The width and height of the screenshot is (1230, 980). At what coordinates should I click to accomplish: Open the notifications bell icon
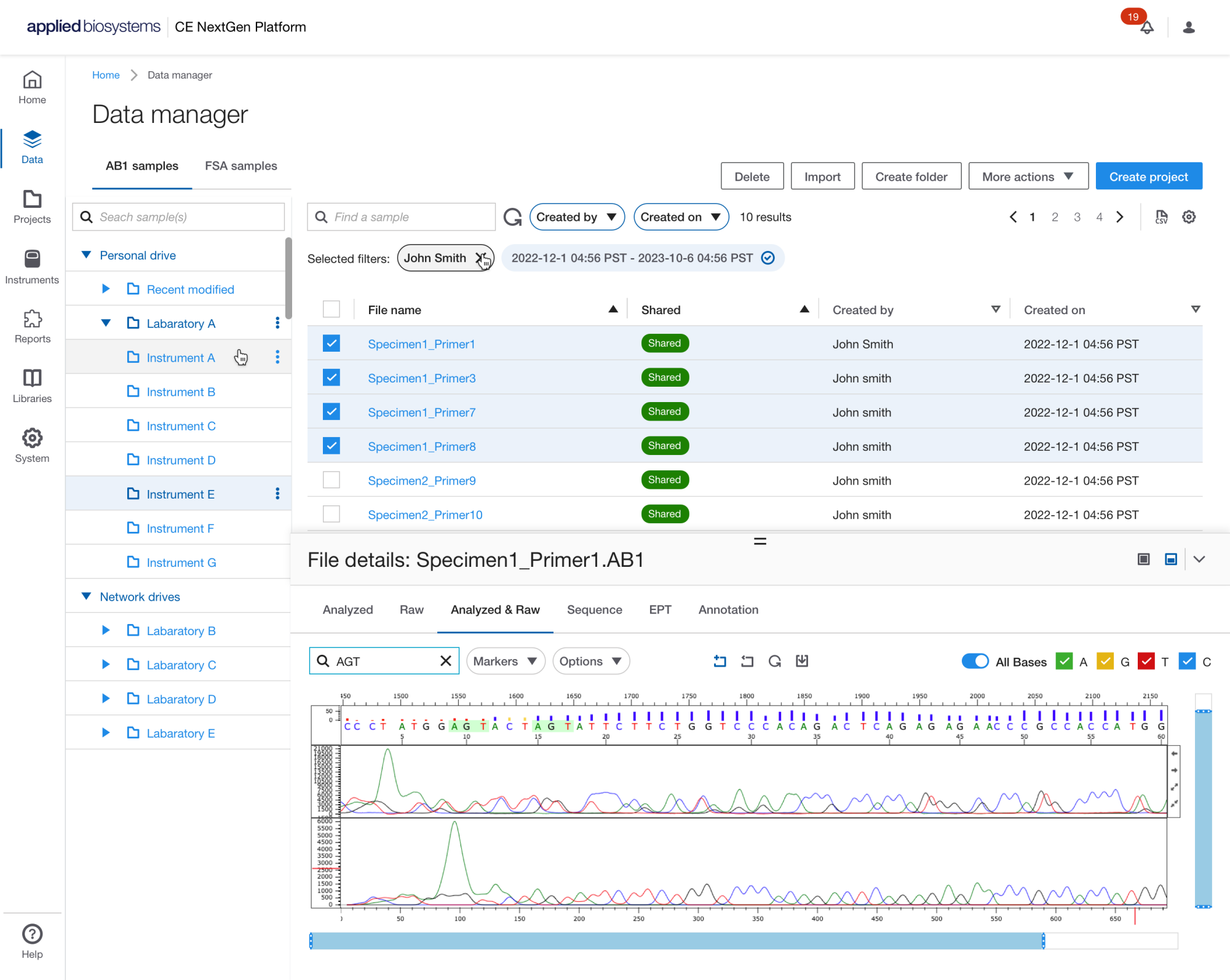coord(1146,28)
